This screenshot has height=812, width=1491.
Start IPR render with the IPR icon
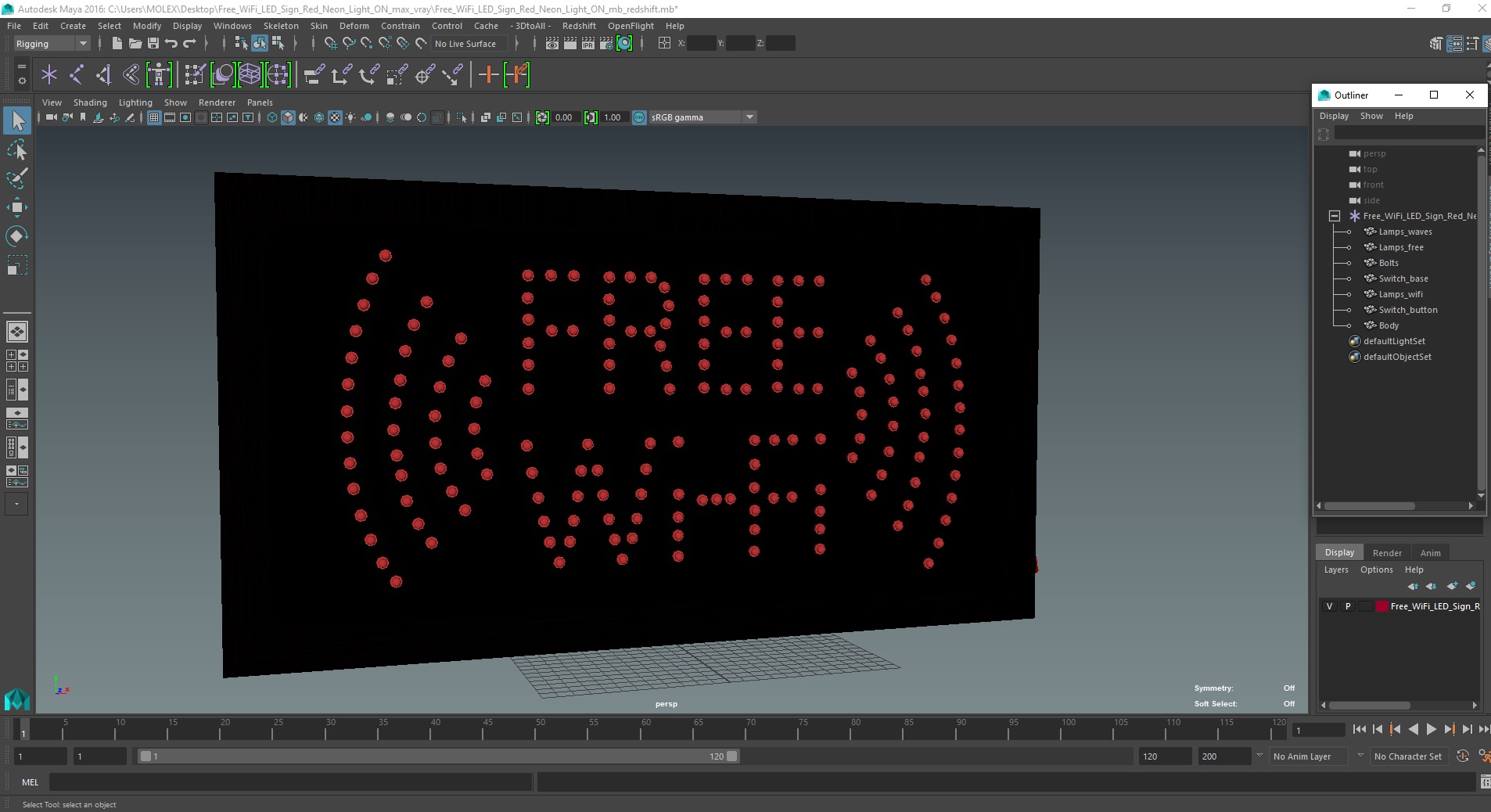pos(588,44)
